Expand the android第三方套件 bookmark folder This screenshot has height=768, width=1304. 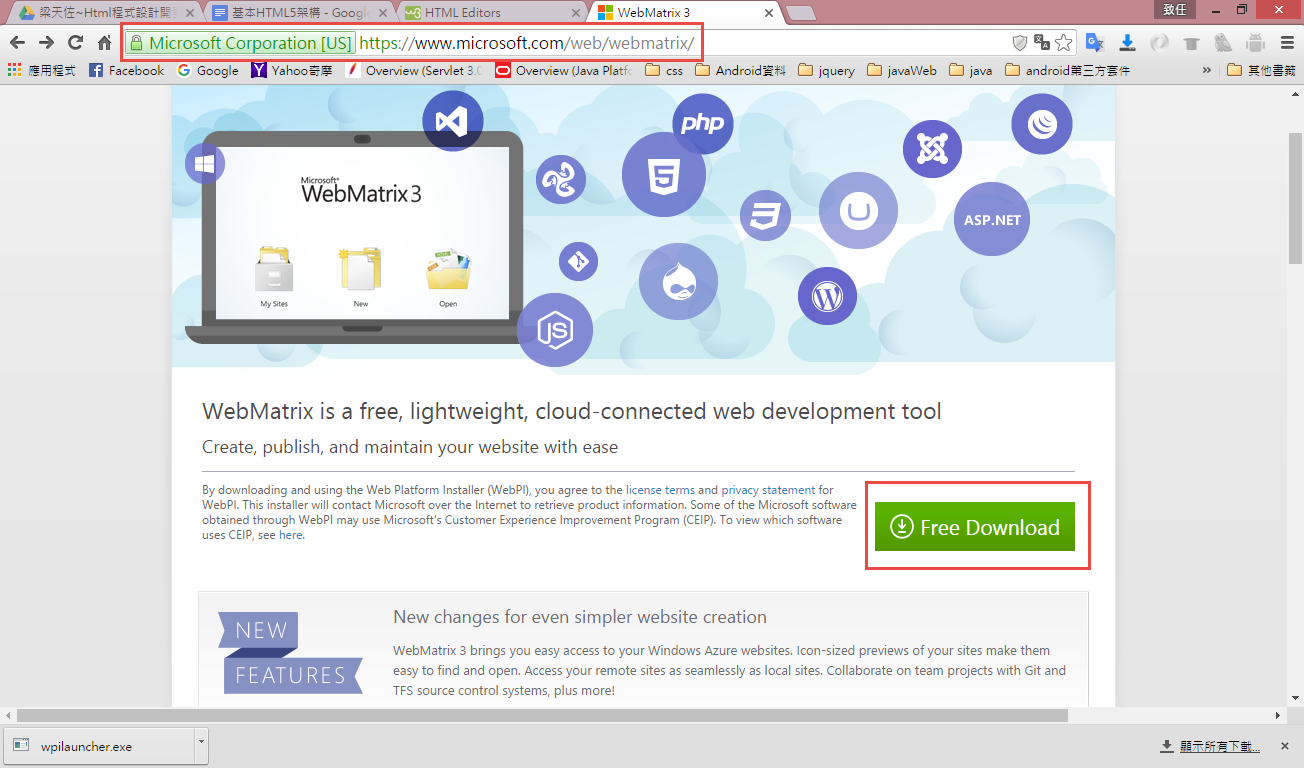pyautogui.click(x=1068, y=70)
